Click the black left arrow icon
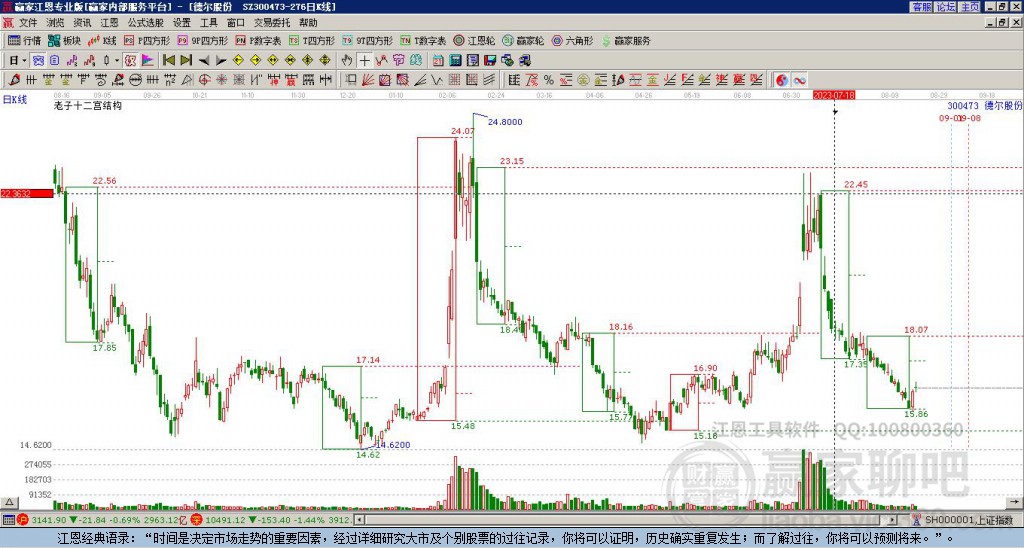Viewport: 1024px width, 548px height. pyautogui.click(x=204, y=61)
